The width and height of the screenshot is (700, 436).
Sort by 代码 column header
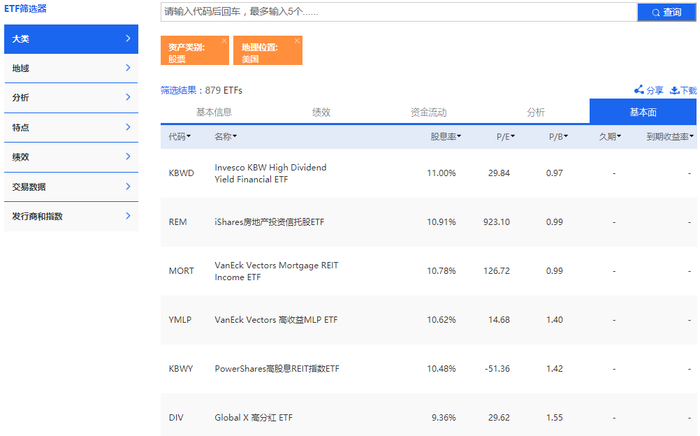(x=179, y=137)
